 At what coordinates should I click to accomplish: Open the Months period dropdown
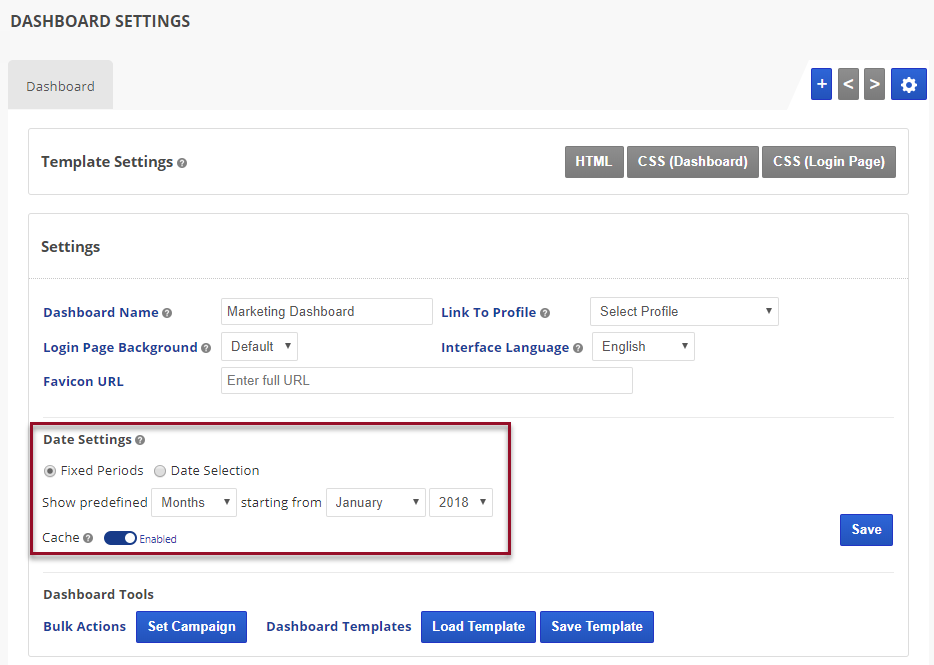(194, 502)
